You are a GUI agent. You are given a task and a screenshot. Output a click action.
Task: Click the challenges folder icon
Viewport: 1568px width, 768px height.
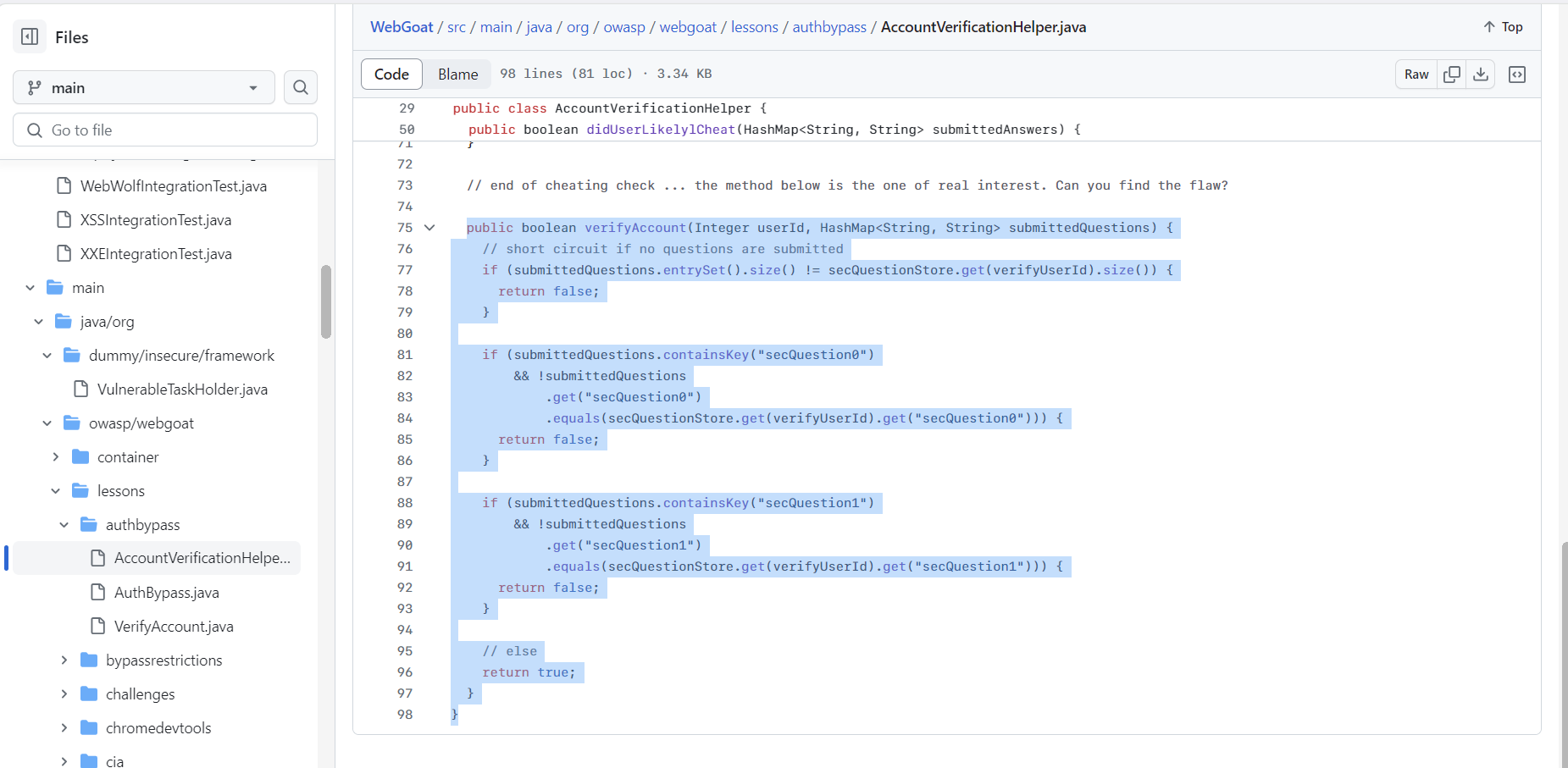89,693
